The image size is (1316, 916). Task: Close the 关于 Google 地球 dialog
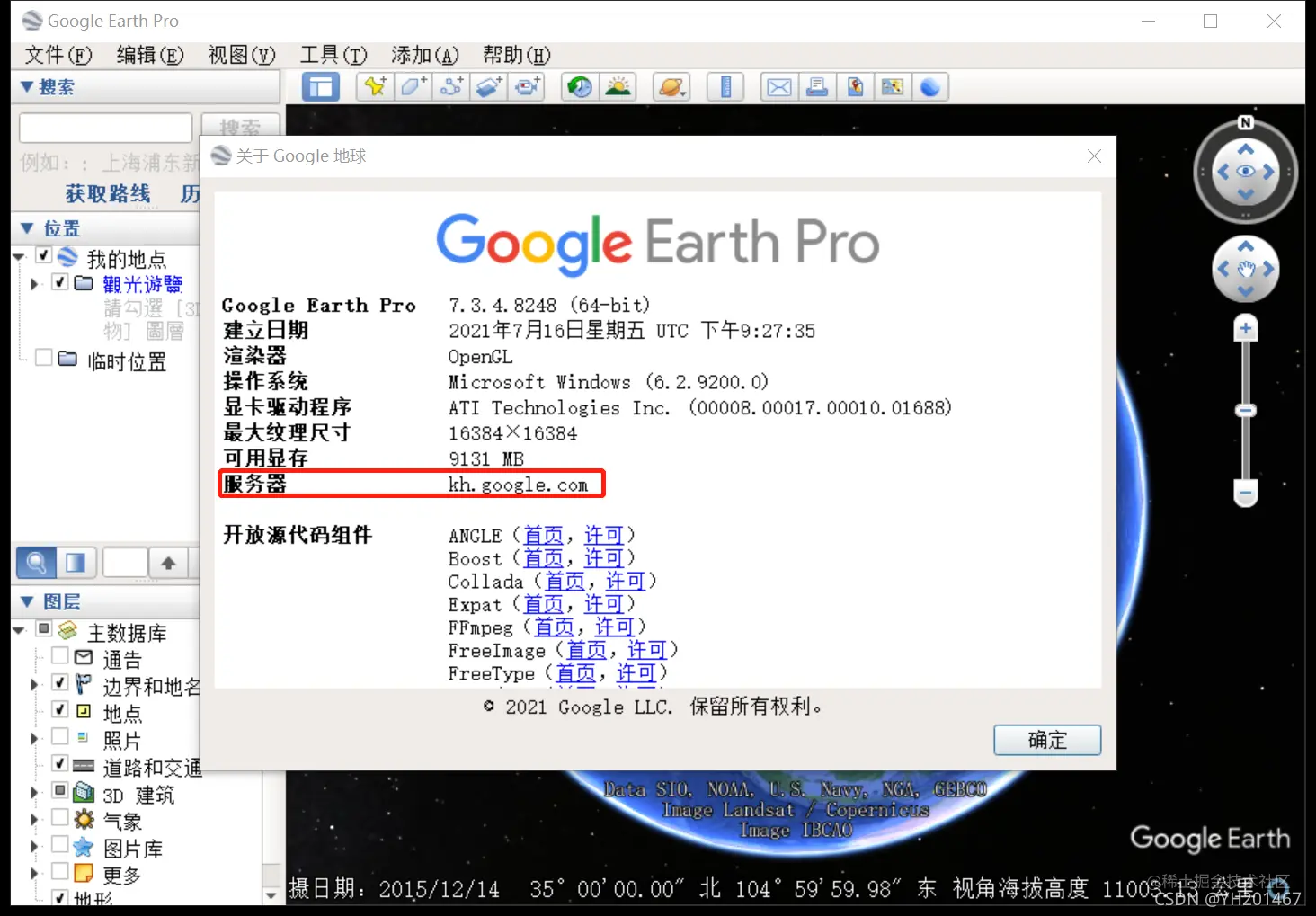tap(1094, 156)
